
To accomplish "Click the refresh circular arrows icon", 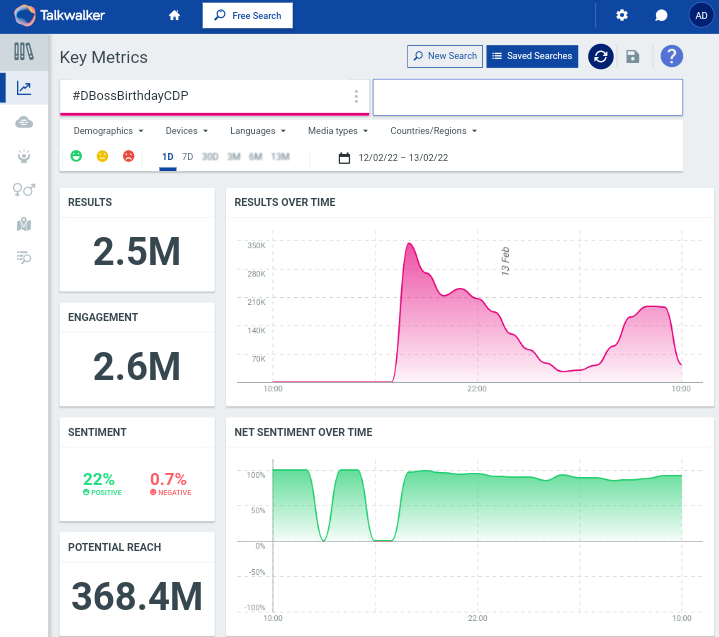I will (601, 57).
